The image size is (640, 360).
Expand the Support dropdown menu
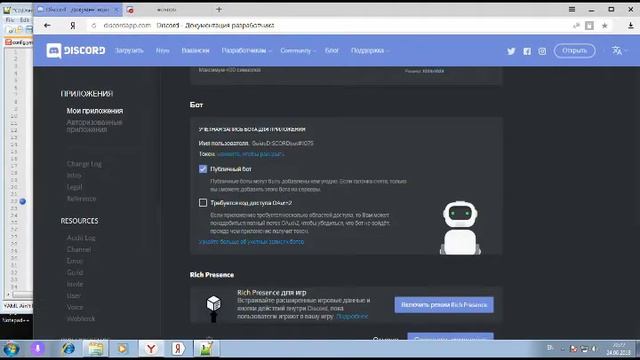point(370,51)
